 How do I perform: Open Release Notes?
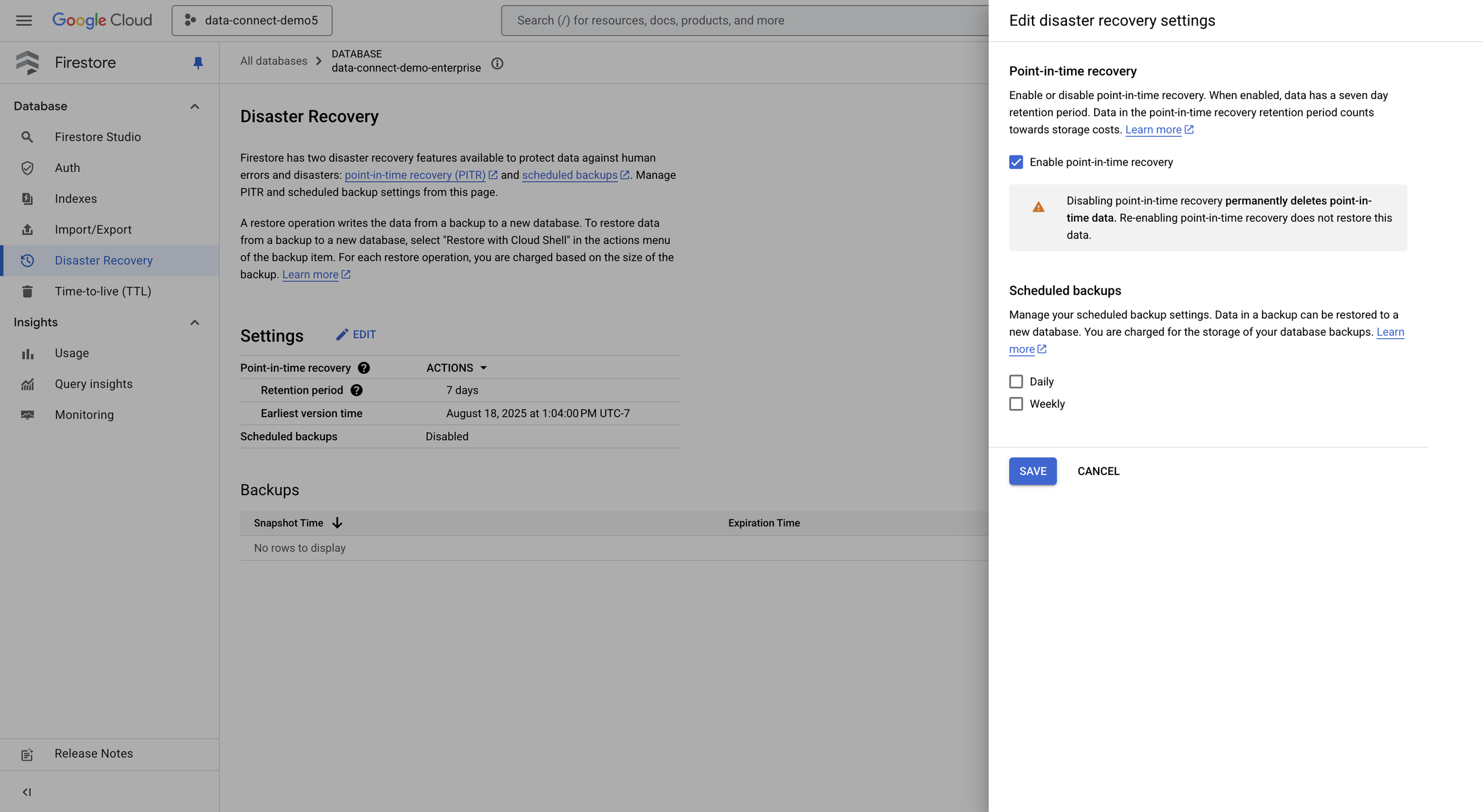(x=94, y=753)
